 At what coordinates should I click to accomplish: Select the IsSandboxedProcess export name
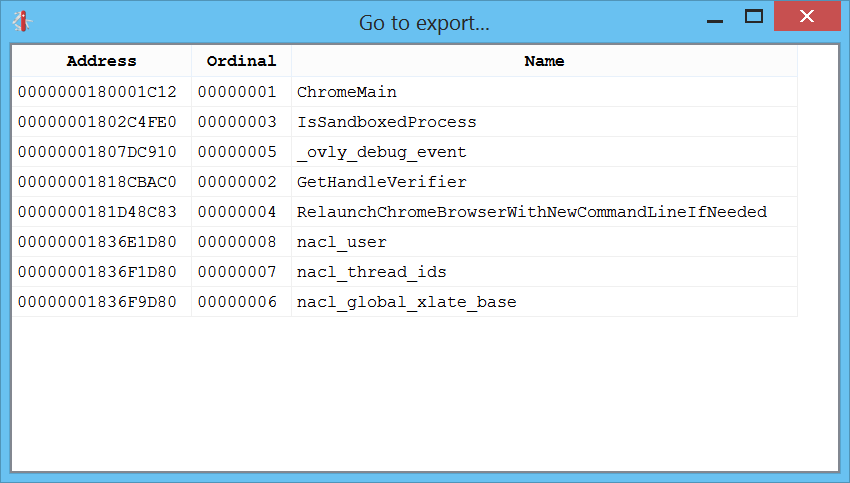[387, 122]
